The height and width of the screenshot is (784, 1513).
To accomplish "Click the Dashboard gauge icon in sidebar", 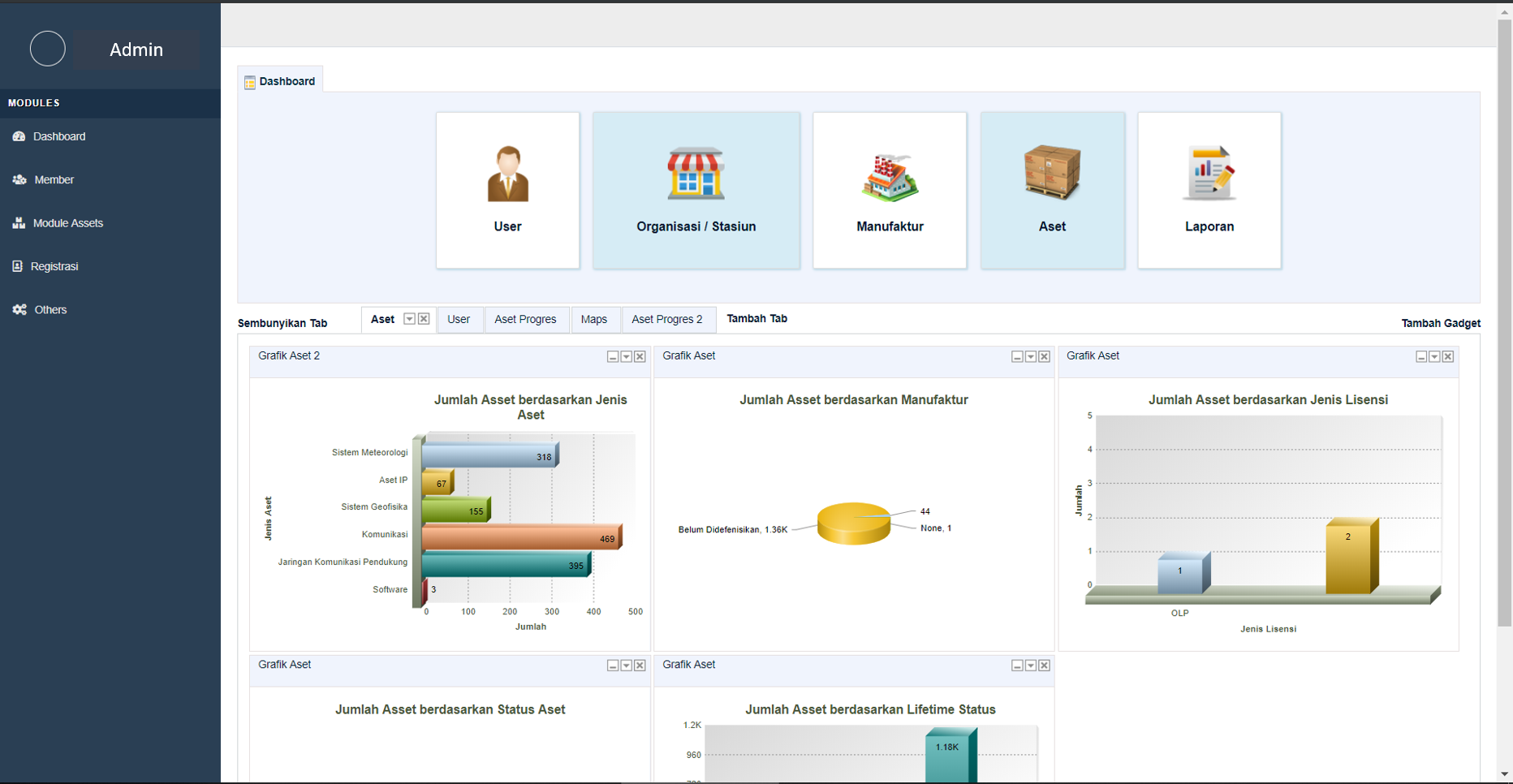I will tap(19, 136).
